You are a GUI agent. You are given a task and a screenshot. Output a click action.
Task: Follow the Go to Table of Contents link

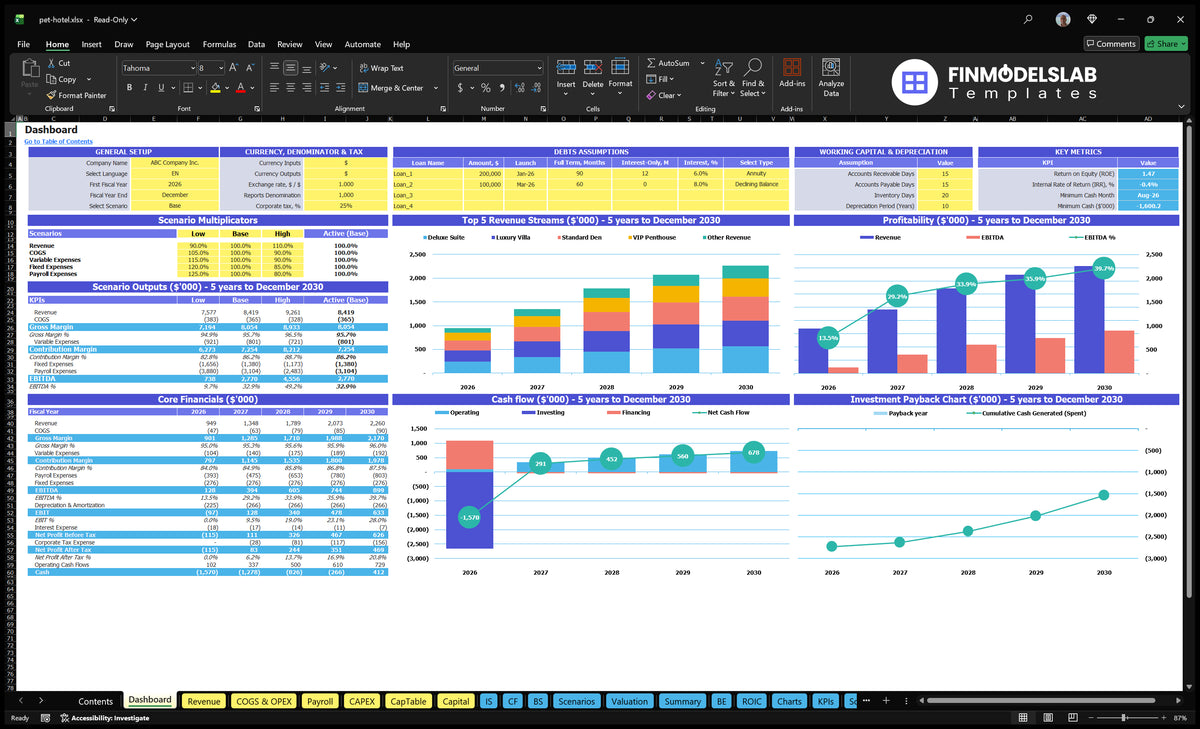58,141
